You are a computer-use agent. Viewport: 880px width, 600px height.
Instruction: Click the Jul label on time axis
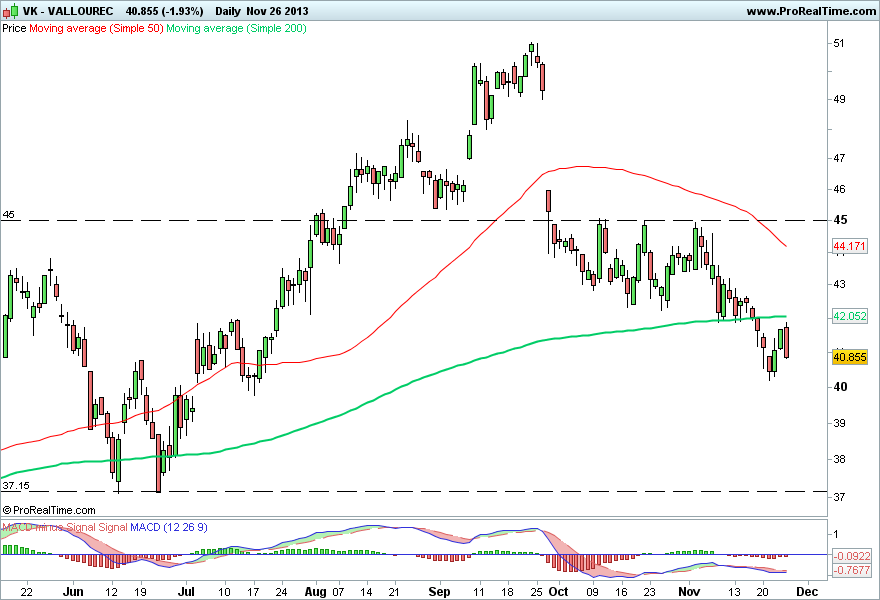click(x=186, y=592)
